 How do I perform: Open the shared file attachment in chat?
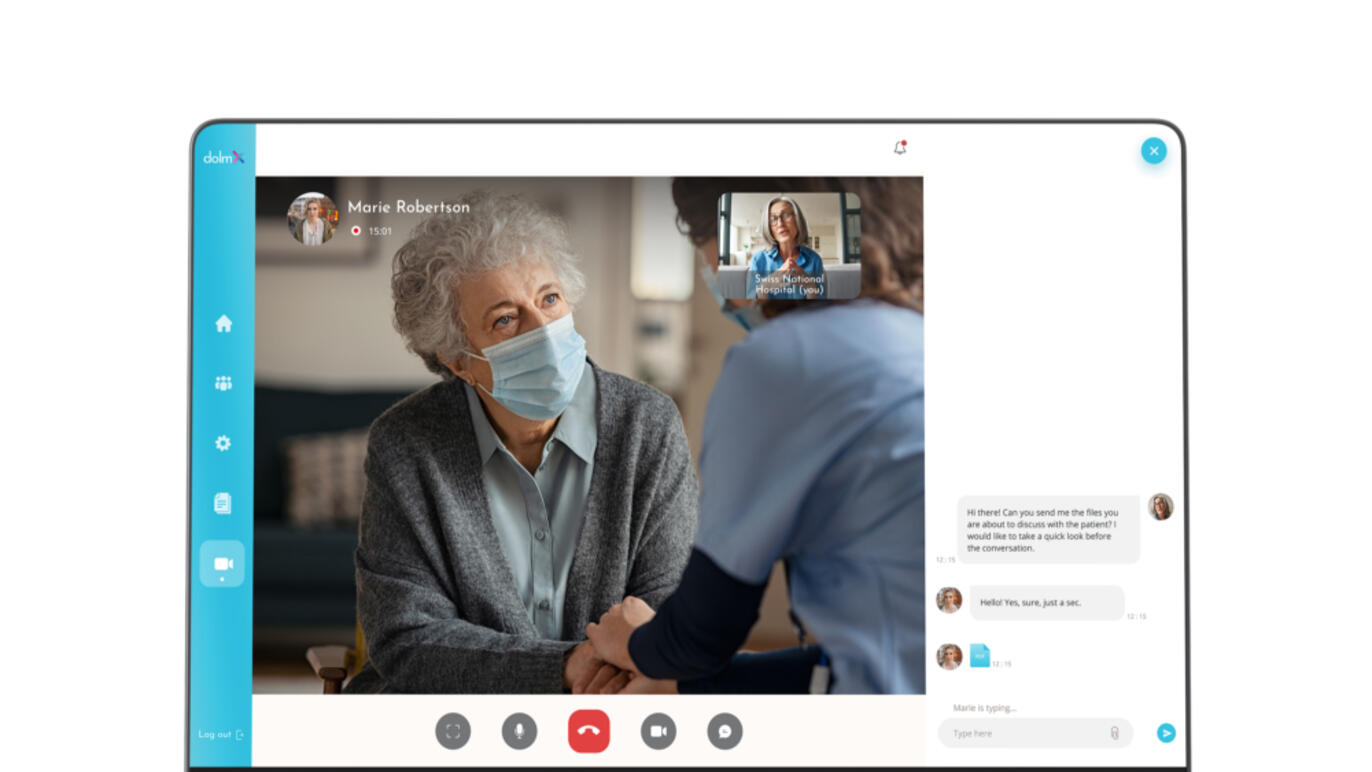pyautogui.click(x=979, y=656)
